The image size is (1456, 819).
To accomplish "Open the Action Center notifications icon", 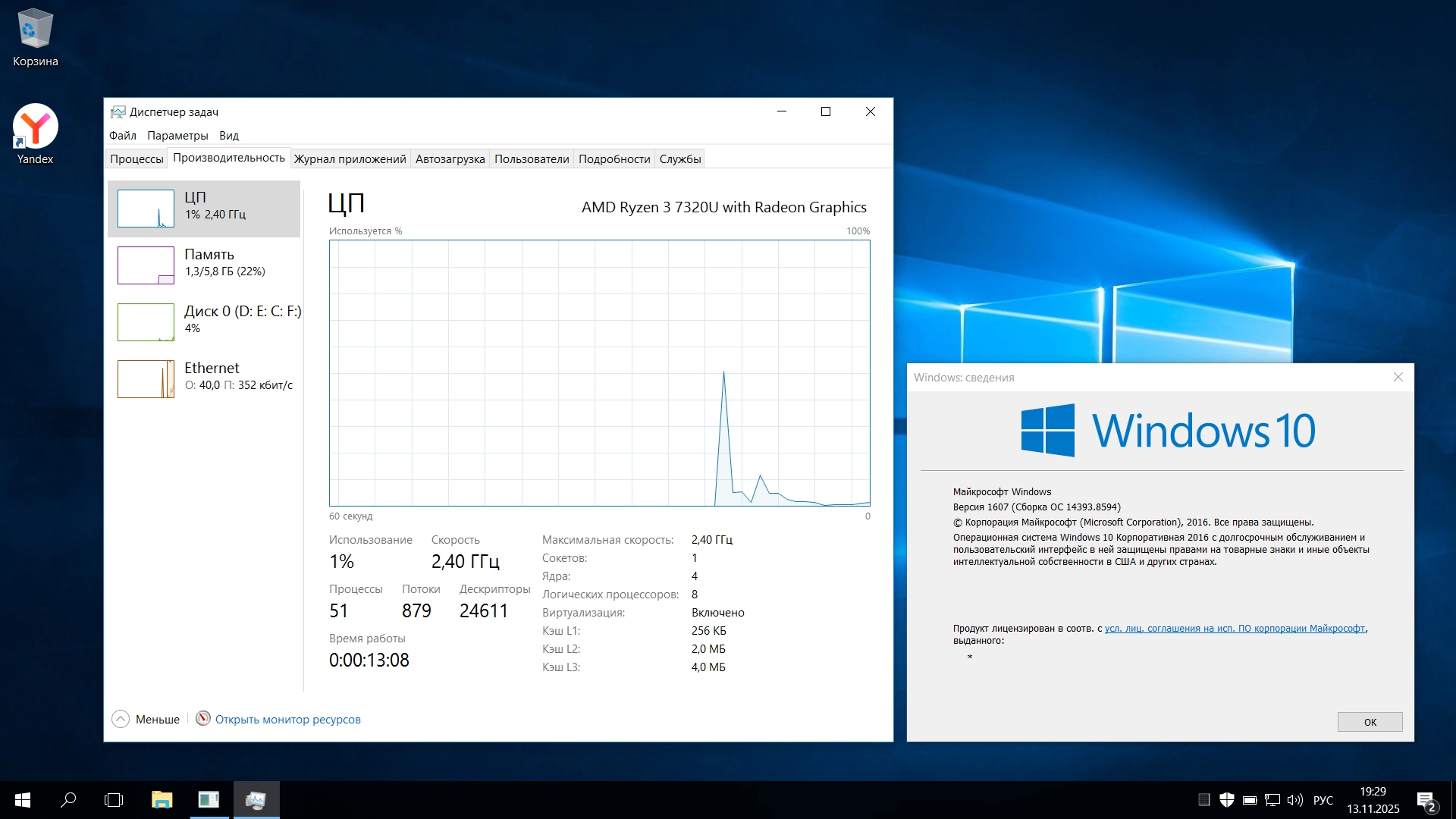I will pos(1426,800).
